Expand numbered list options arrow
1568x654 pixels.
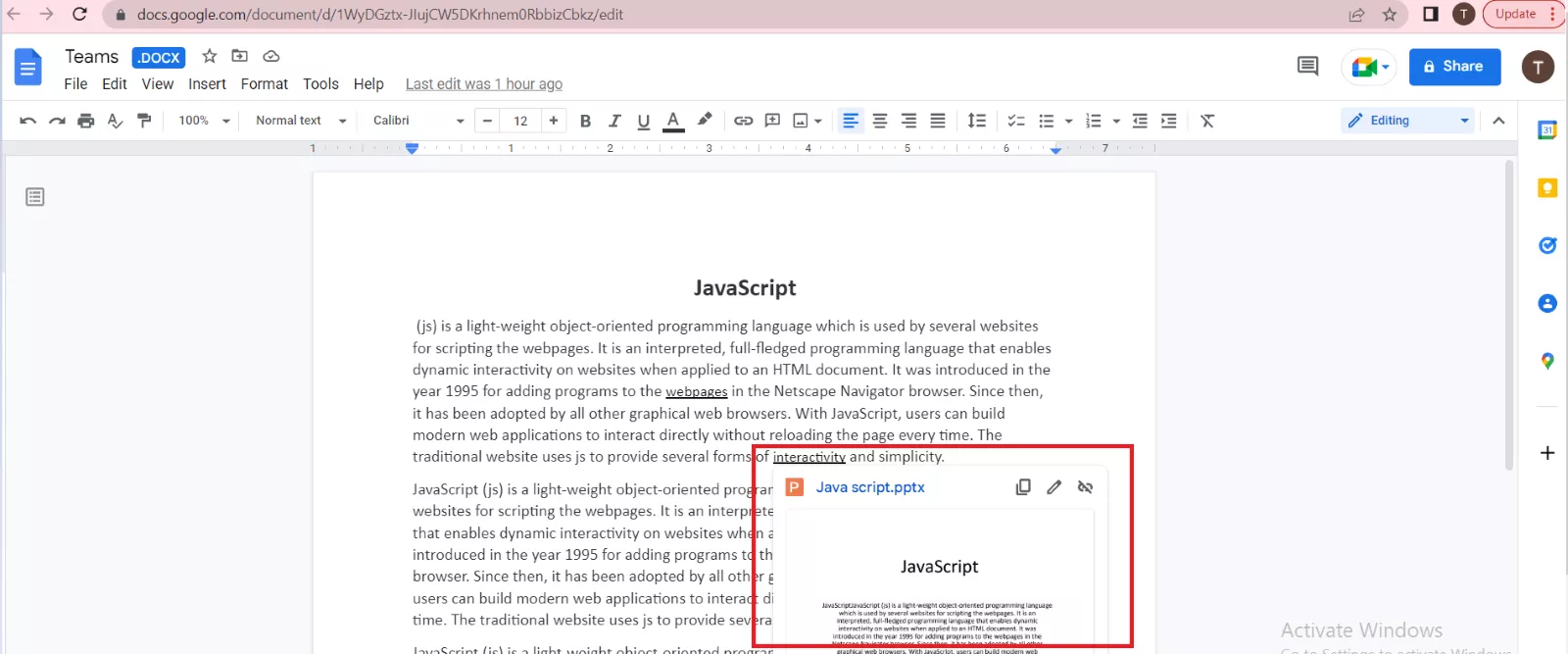coord(1116,122)
